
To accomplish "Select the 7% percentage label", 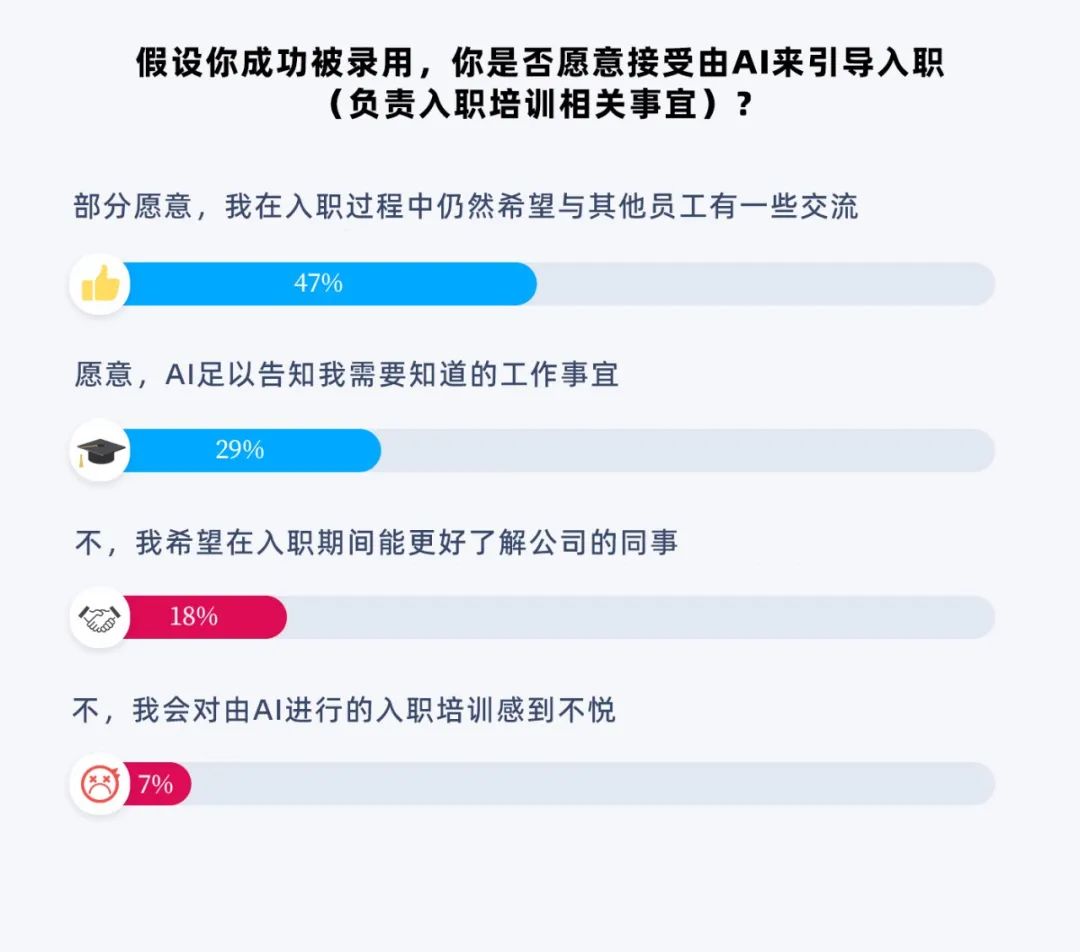I will pyautogui.click(x=156, y=784).
